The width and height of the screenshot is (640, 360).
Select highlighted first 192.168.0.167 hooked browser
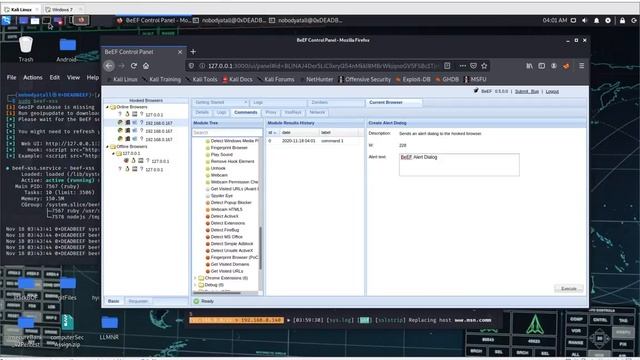coord(146,123)
